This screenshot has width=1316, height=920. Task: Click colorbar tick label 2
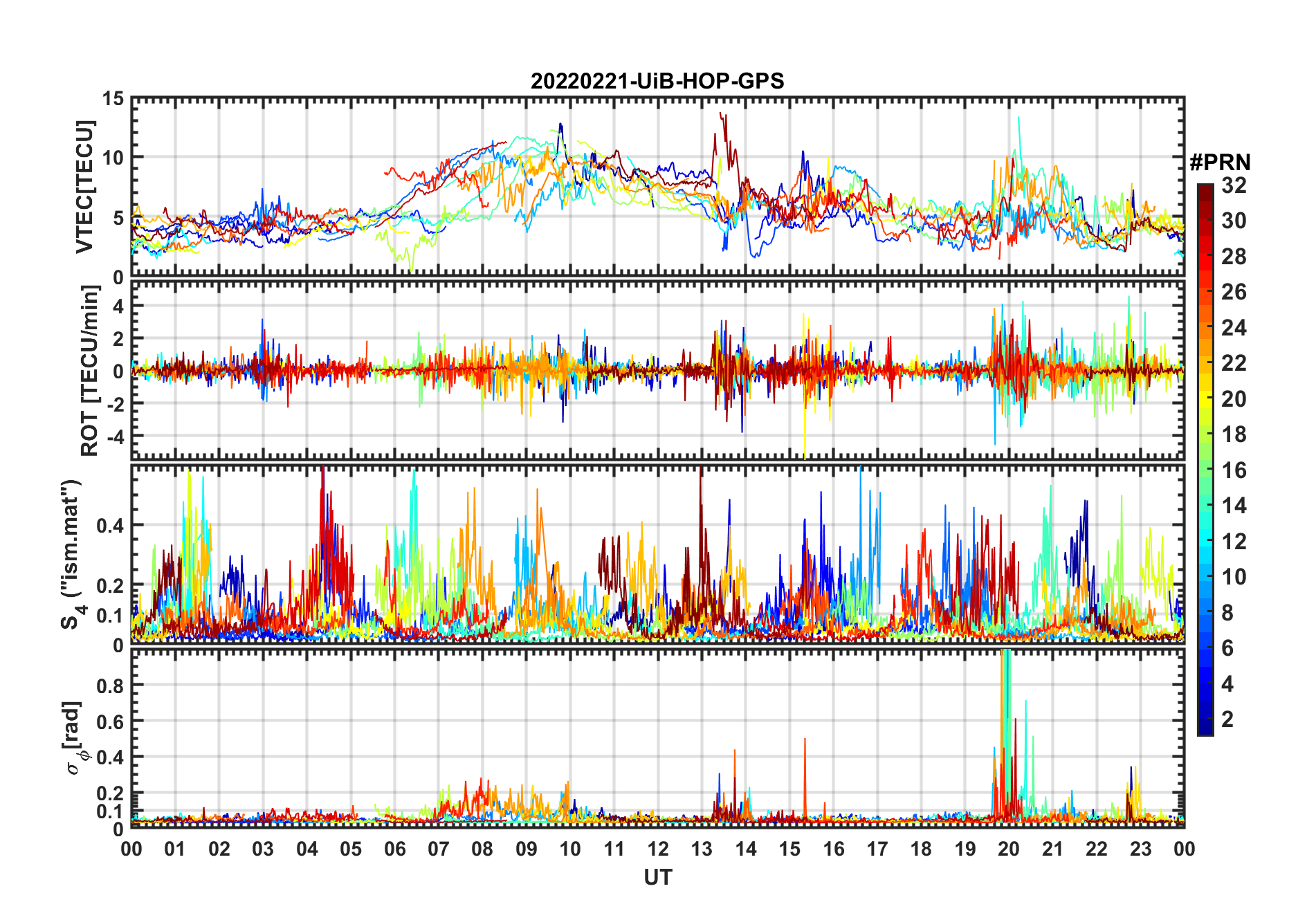[1227, 719]
